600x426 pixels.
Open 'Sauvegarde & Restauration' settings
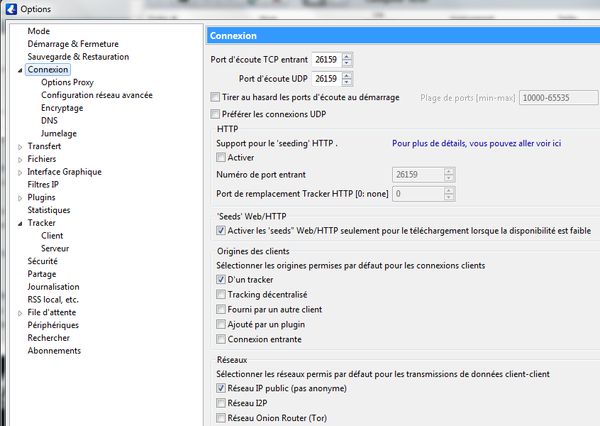click(x=78, y=57)
